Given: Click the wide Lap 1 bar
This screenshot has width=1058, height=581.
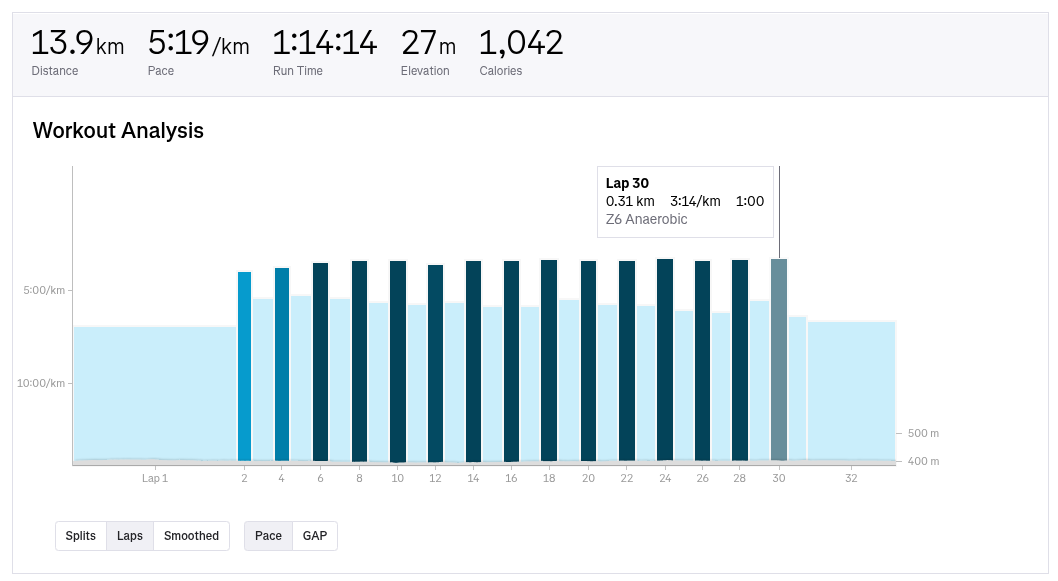Looking at the screenshot, I should point(155,394).
